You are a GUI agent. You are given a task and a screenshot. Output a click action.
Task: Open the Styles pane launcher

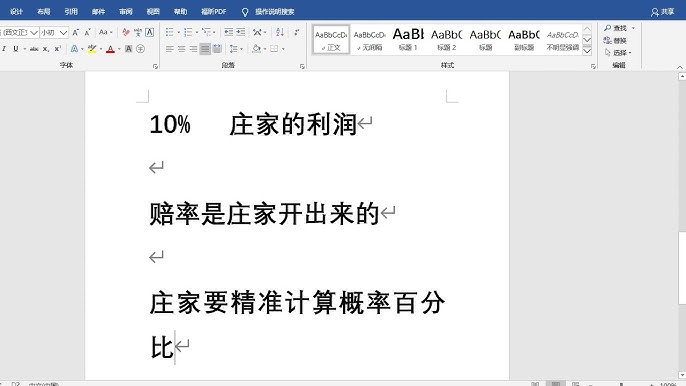pos(593,67)
